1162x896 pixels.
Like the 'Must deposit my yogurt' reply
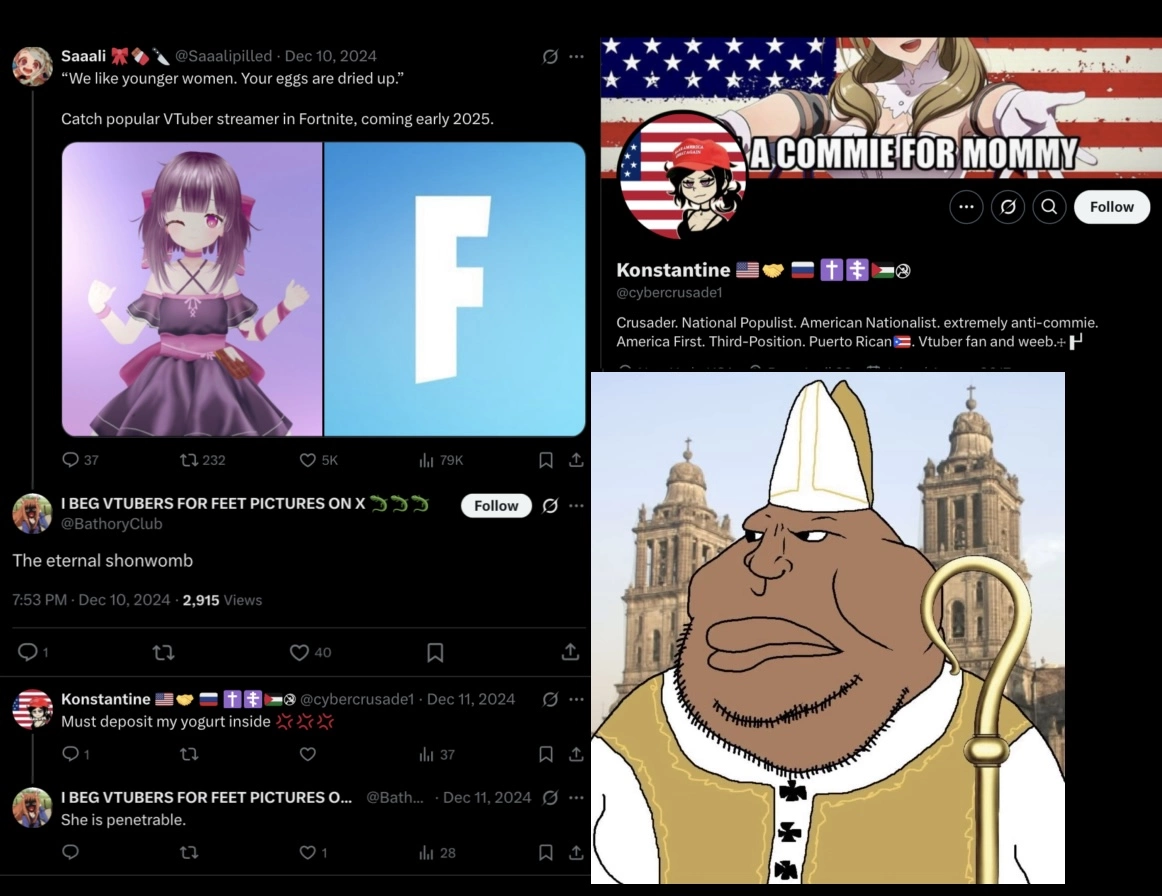[308, 754]
